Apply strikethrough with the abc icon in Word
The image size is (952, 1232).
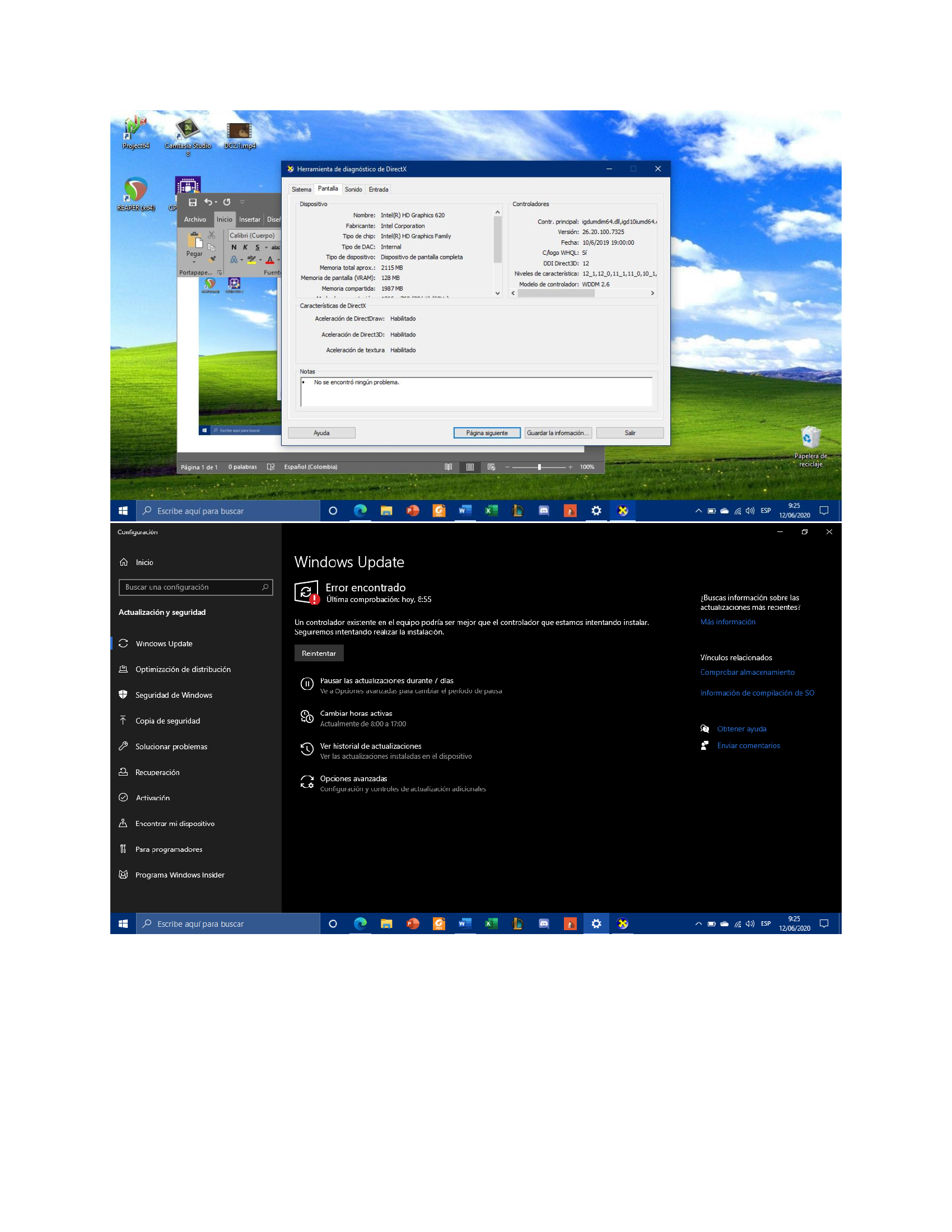point(275,247)
